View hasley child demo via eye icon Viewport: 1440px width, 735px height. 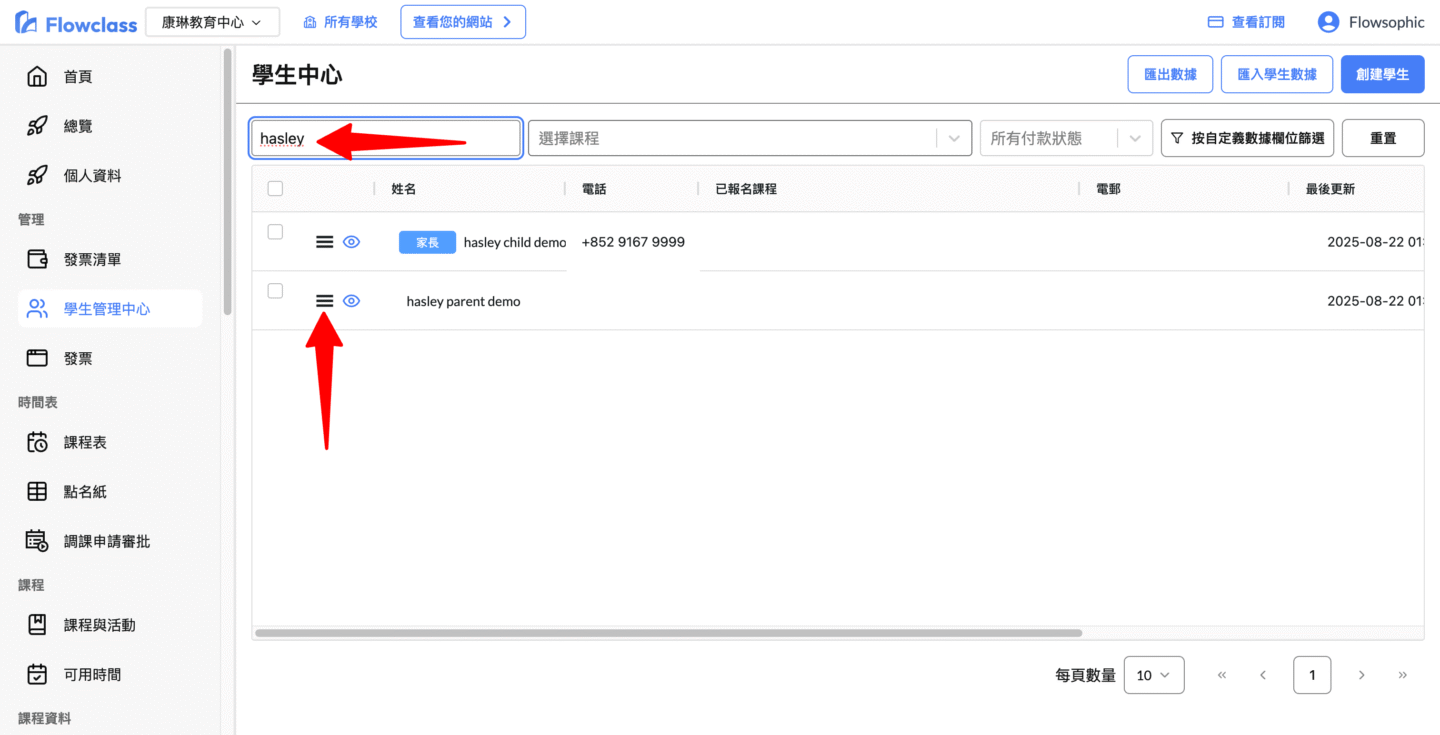coord(351,242)
